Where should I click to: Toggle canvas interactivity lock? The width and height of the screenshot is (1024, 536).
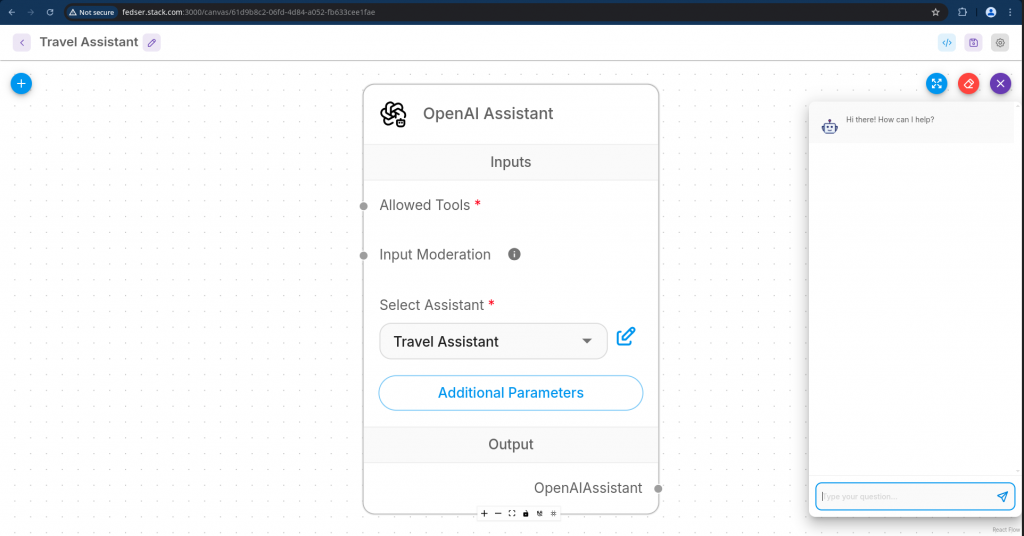pos(526,513)
